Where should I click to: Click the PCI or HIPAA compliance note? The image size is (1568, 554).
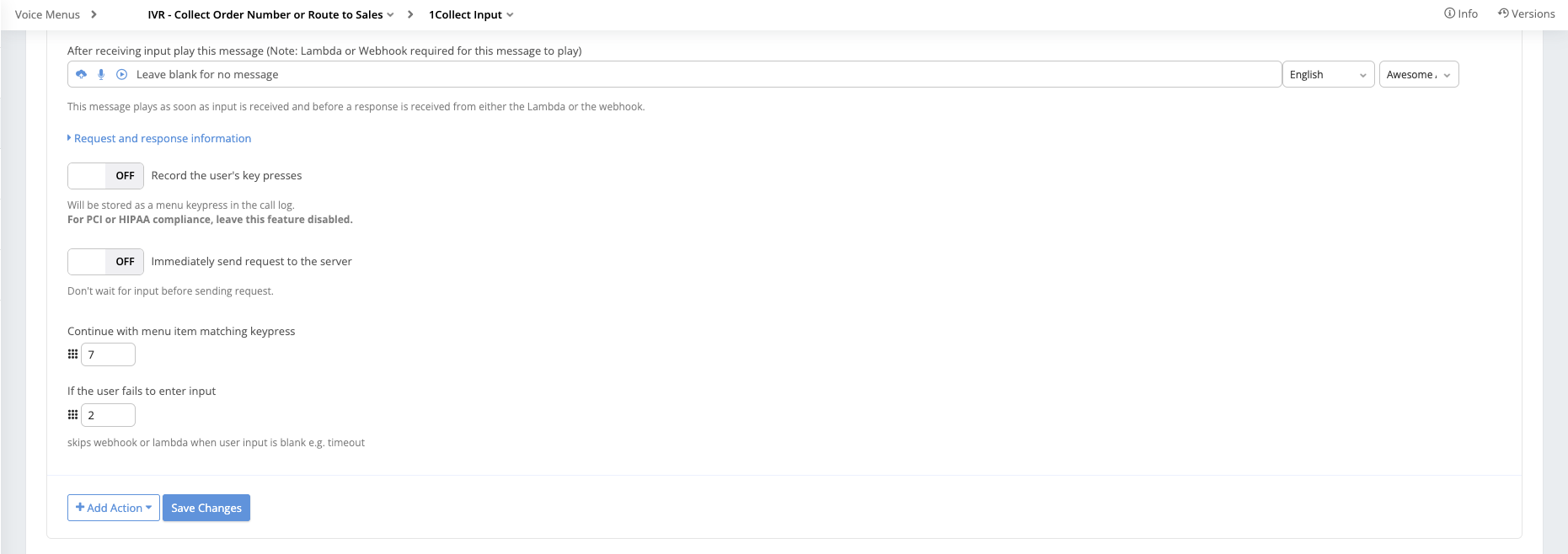[x=210, y=220]
